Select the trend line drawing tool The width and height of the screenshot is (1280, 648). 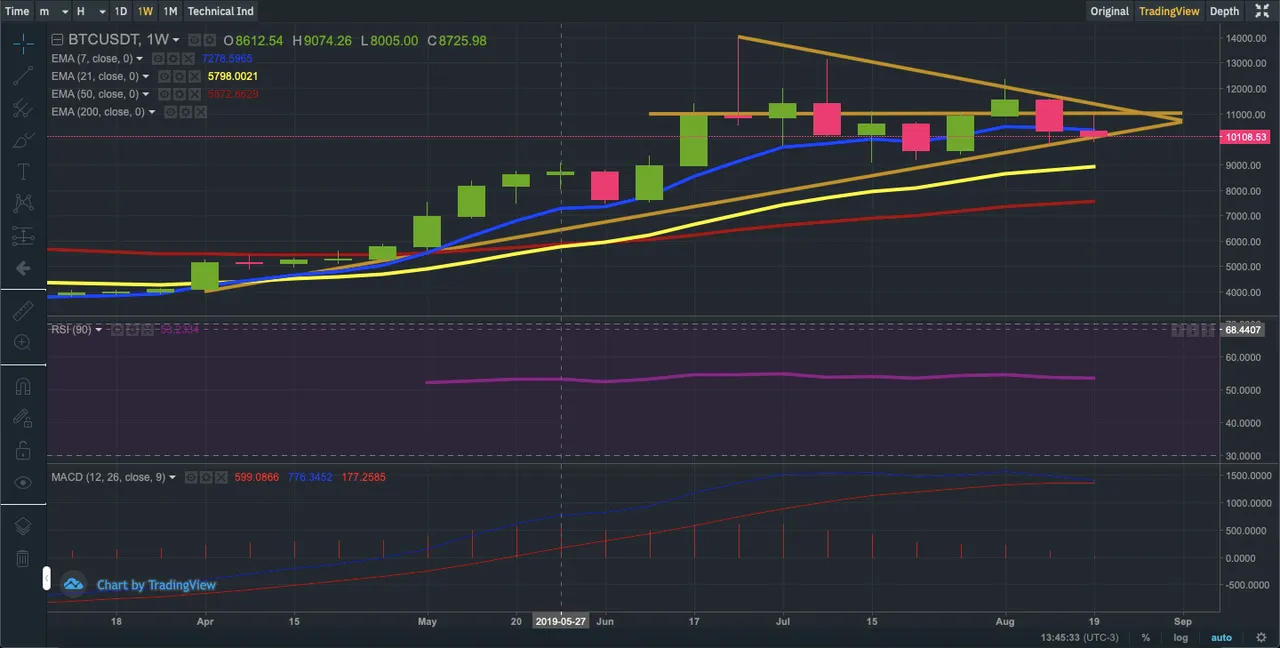click(x=22, y=76)
